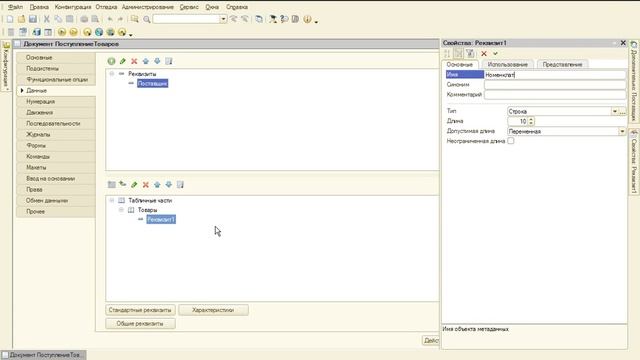Click red Delete icon above Табличные части tree
Viewport: 640px width, 360px height.
[146, 184]
